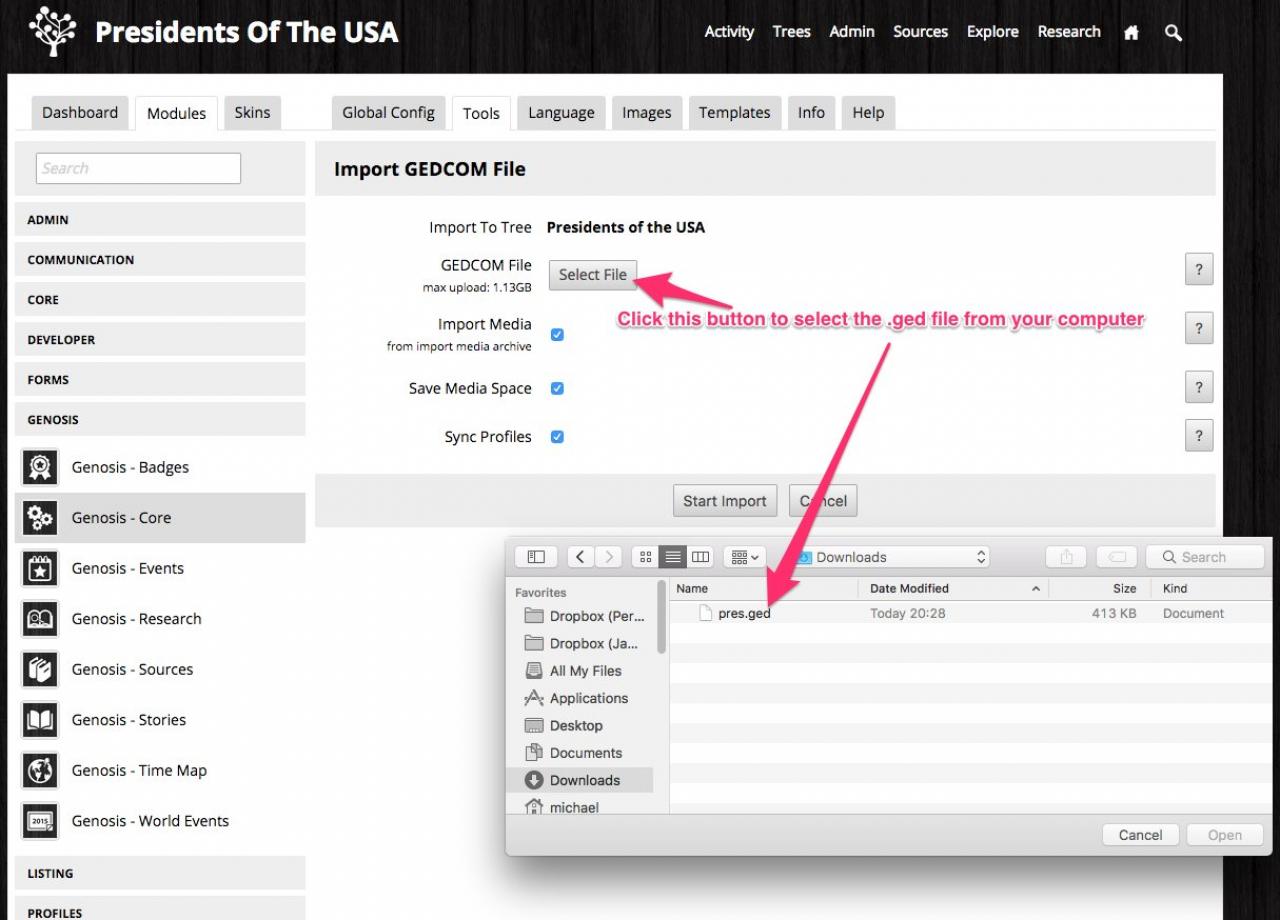
Task: Disable the Sync Profiles checkbox
Action: tap(557, 437)
